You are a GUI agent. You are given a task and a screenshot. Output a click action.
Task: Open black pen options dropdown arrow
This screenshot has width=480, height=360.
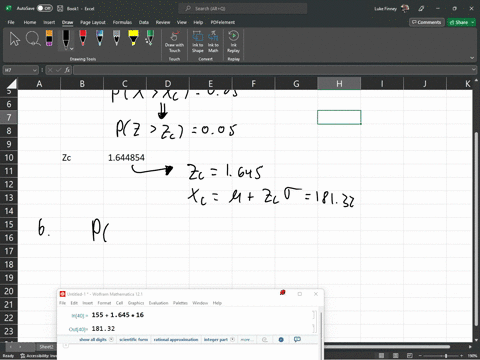pos(72,49)
